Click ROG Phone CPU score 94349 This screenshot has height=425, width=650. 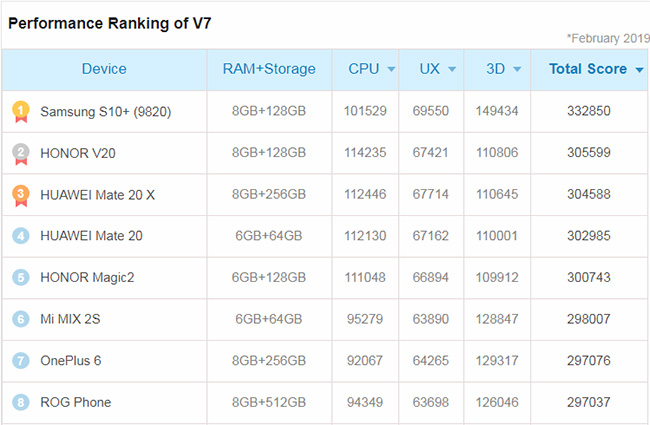point(365,402)
